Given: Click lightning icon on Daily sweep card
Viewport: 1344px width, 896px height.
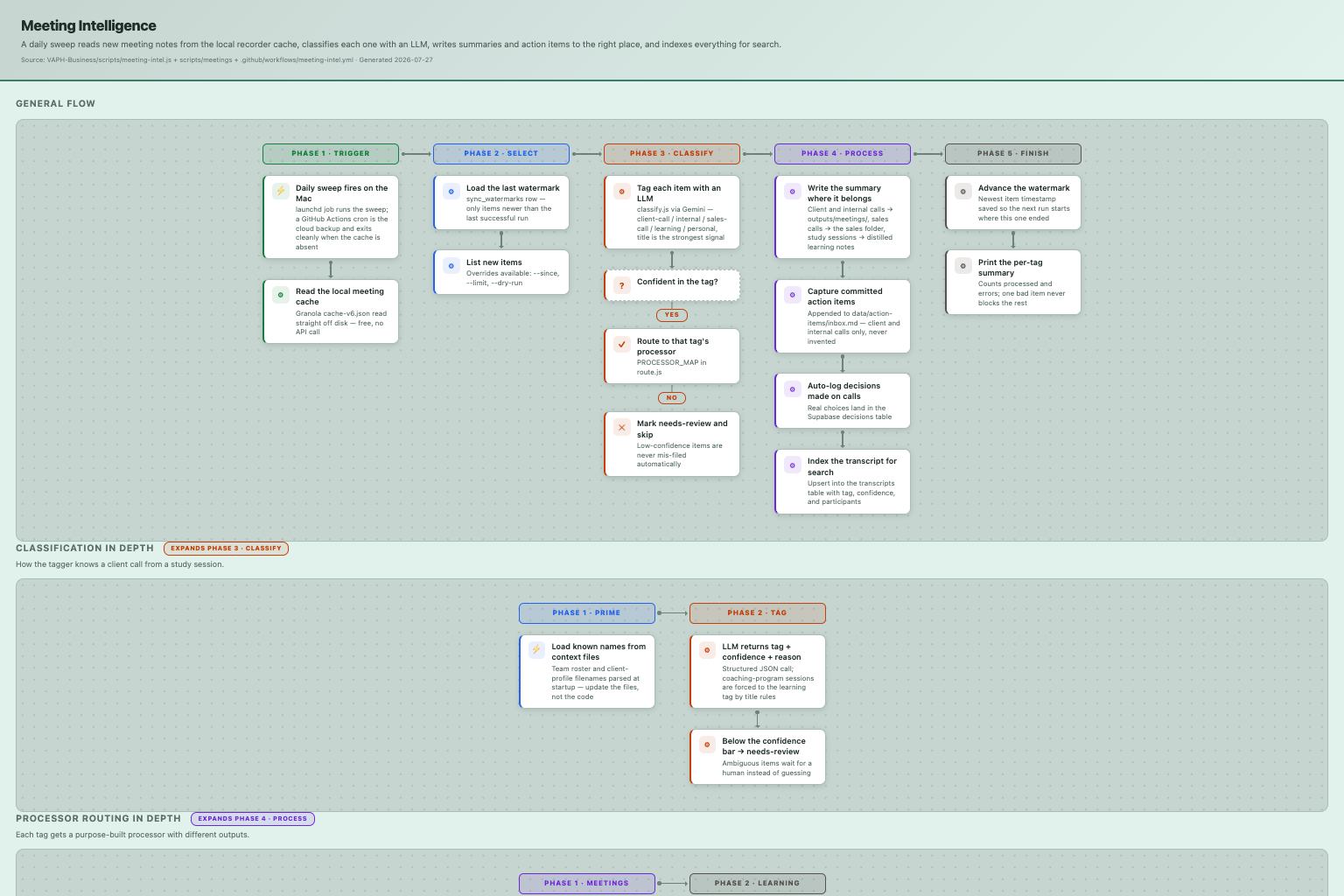Looking at the screenshot, I should point(281,191).
